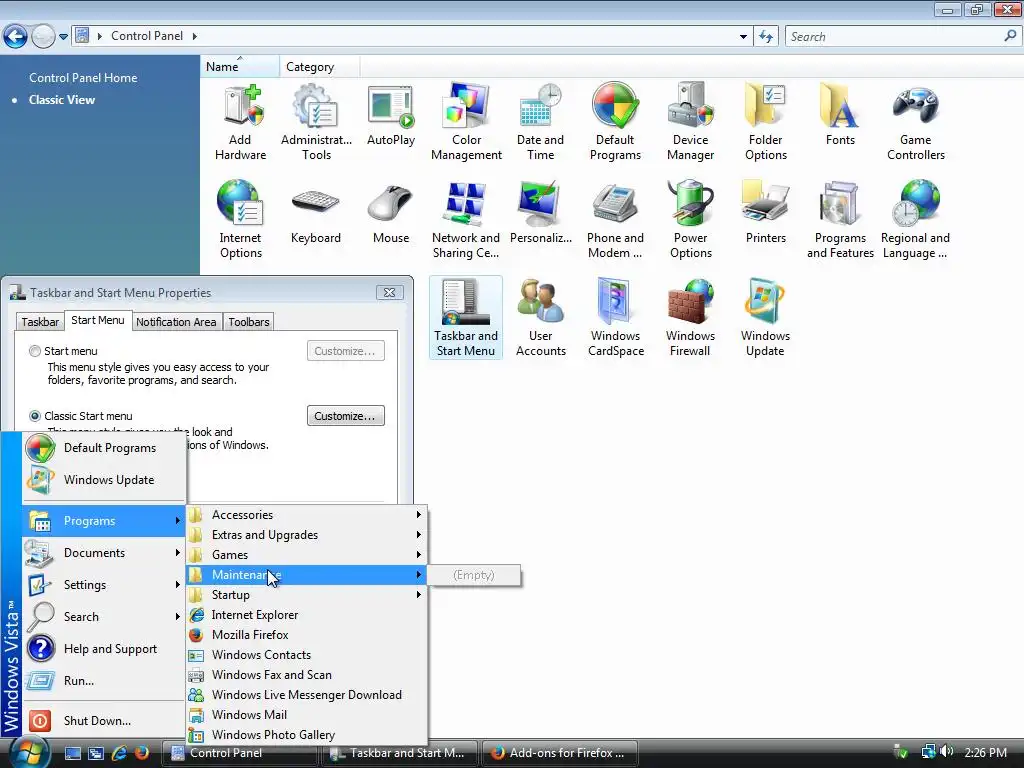
Task: Sort by the Category column header
Action: (x=319, y=67)
